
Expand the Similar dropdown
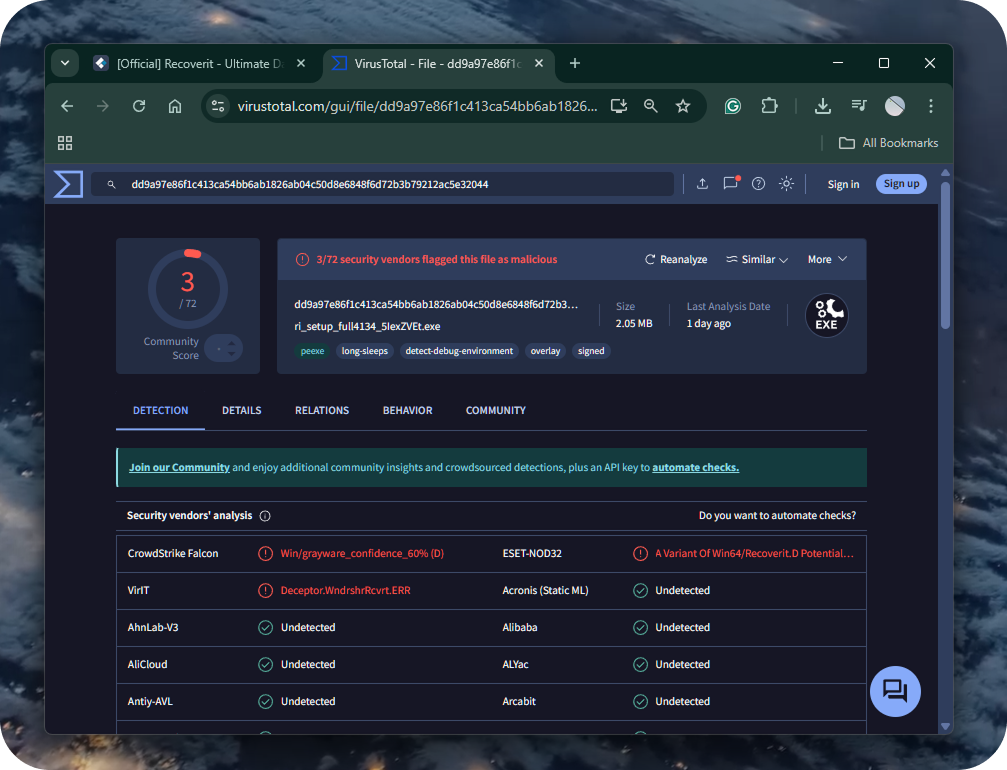coord(757,259)
